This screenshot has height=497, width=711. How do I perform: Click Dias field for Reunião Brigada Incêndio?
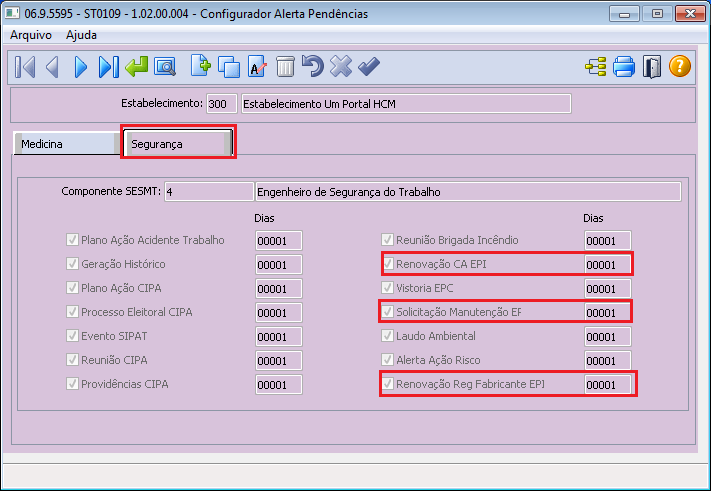(607, 241)
